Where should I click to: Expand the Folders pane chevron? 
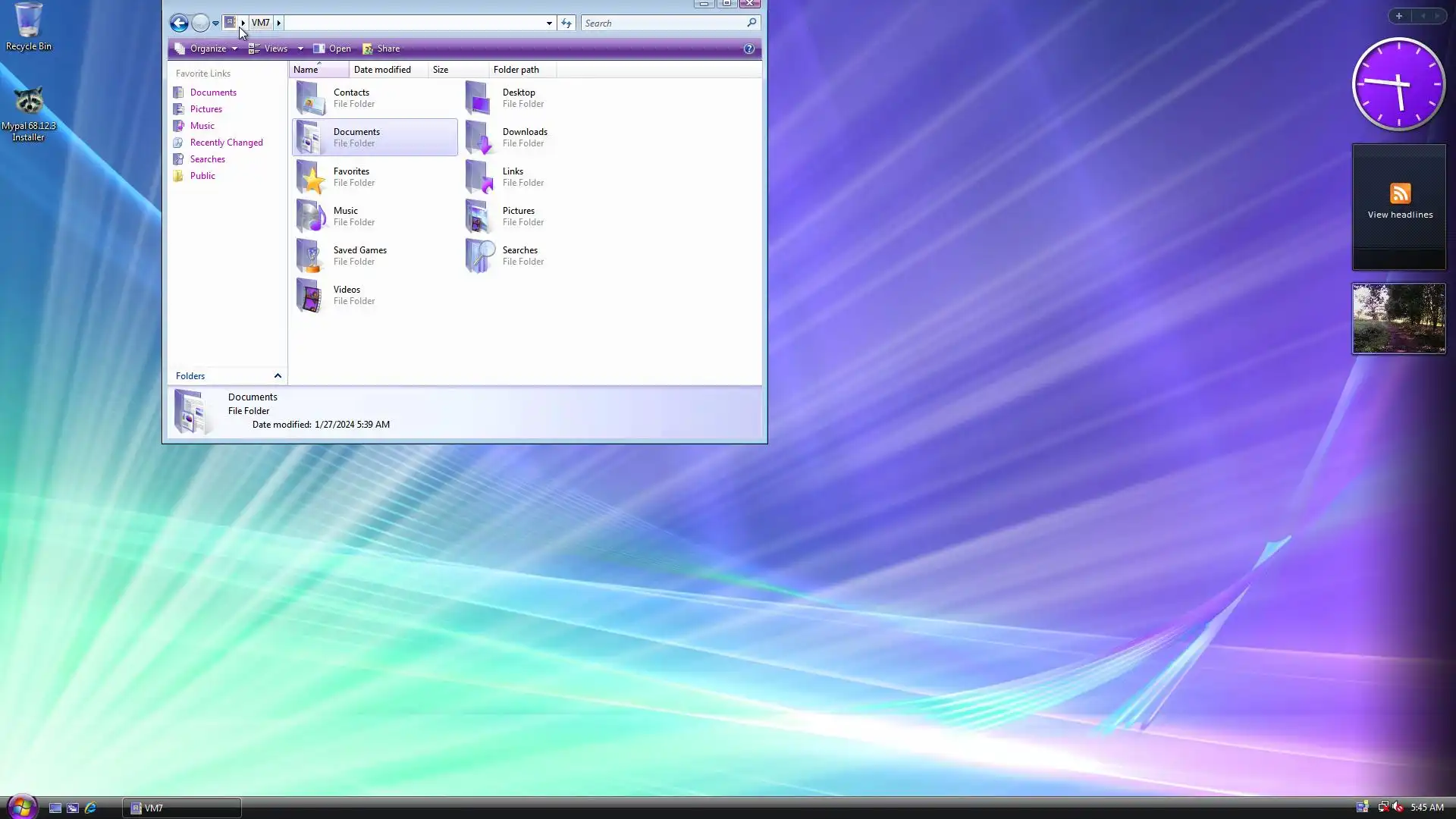(278, 376)
